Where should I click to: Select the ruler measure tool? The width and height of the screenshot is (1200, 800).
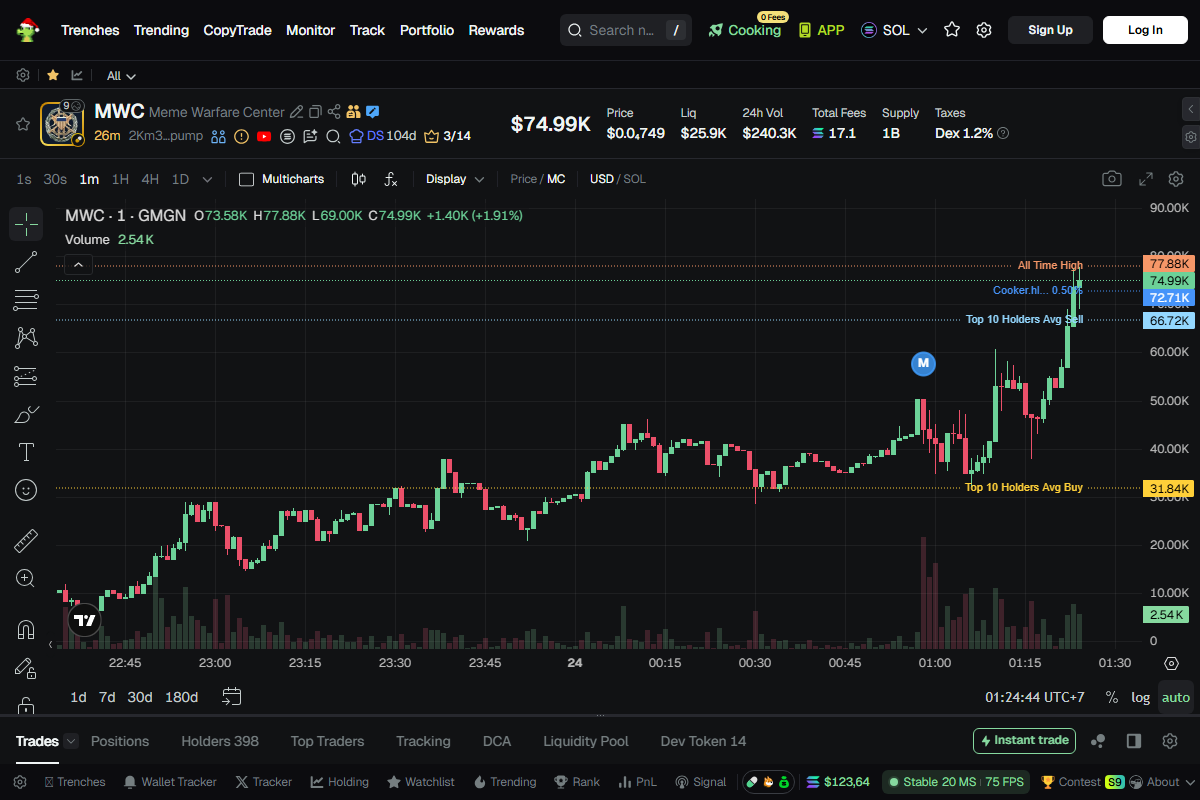point(26,541)
